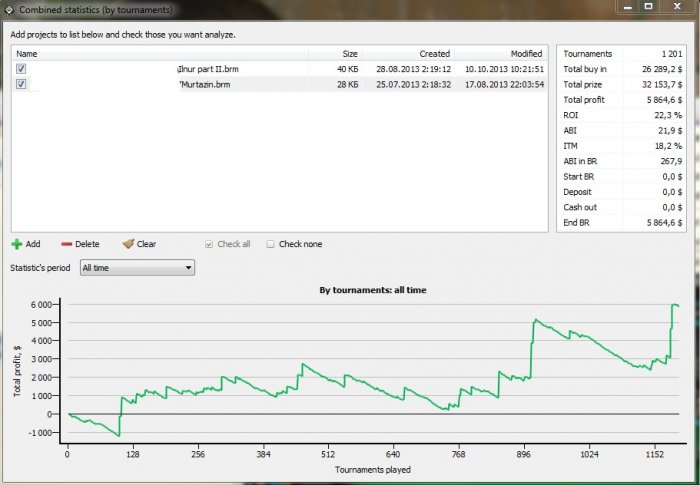Uncheck the Ilnur part II.brm checkbox
Image resolution: width=700 pixels, height=485 pixels.
pyautogui.click(x=21, y=69)
